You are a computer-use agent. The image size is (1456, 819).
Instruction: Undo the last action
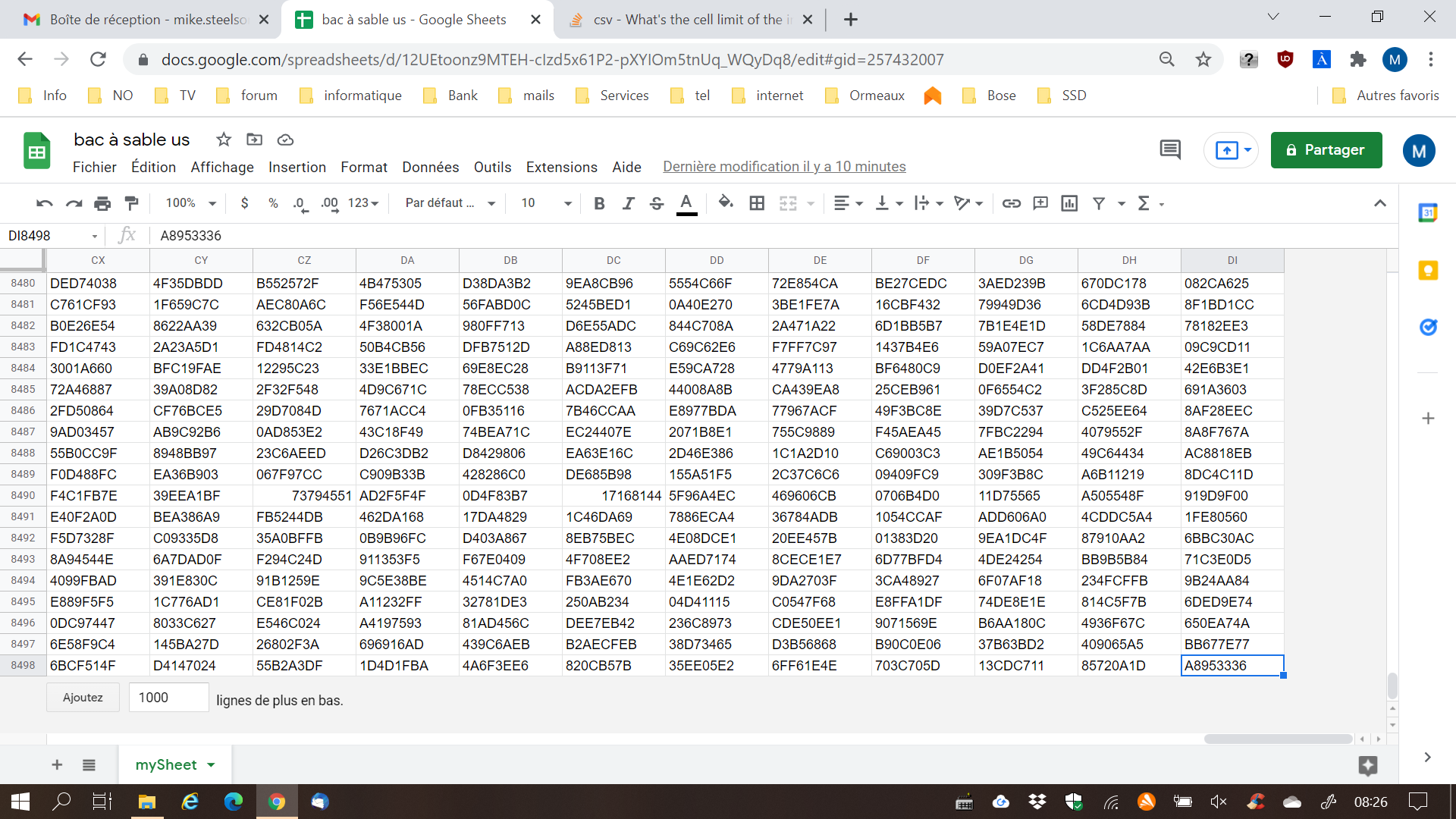click(x=45, y=203)
